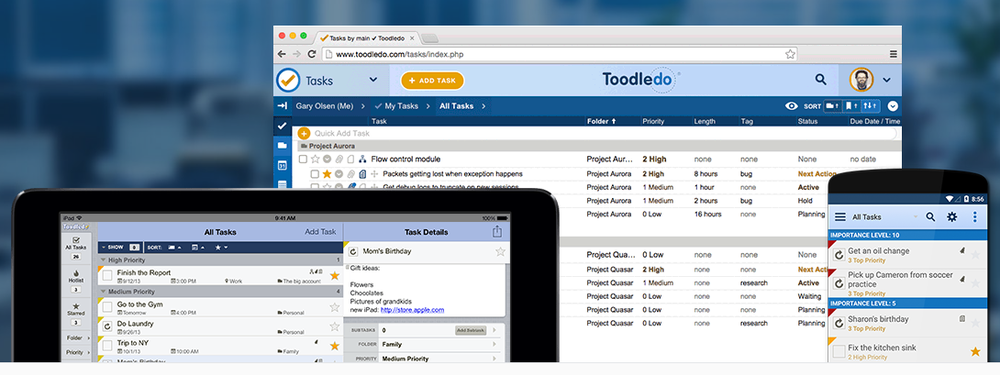Open Starred in the iPad sidebar
Screen dimensions: 1000x375
point(76,313)
